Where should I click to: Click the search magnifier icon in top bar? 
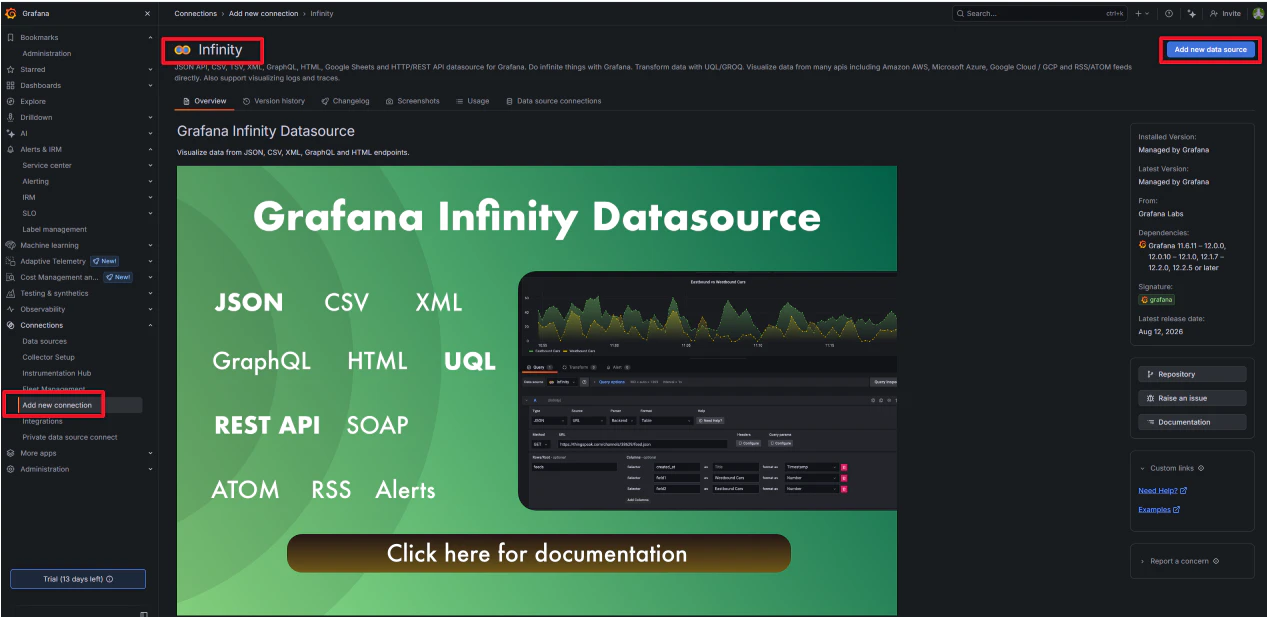[x=961, y=14]
